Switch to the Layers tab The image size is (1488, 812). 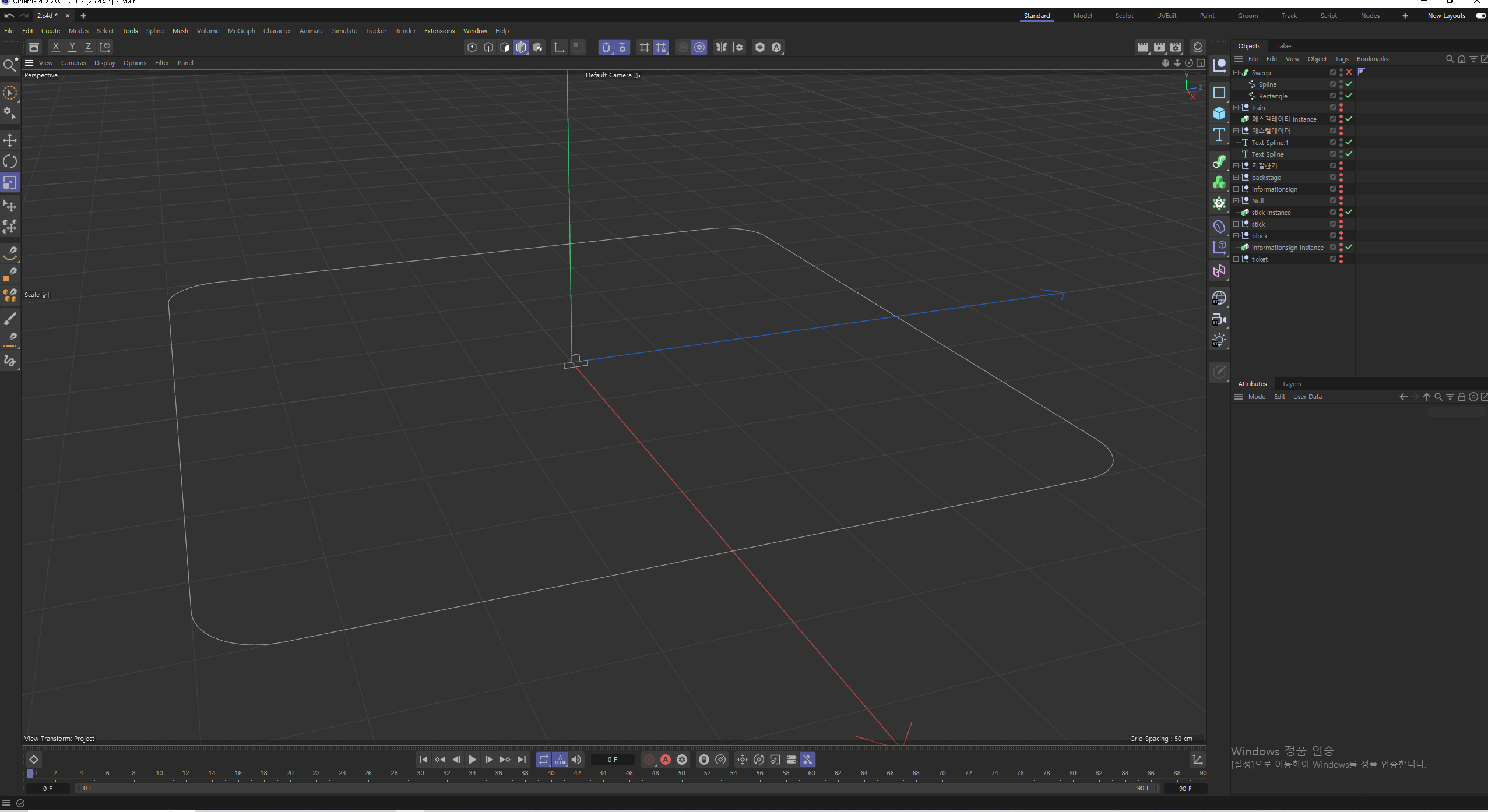pyautogui.click(x=1292, y=384)
